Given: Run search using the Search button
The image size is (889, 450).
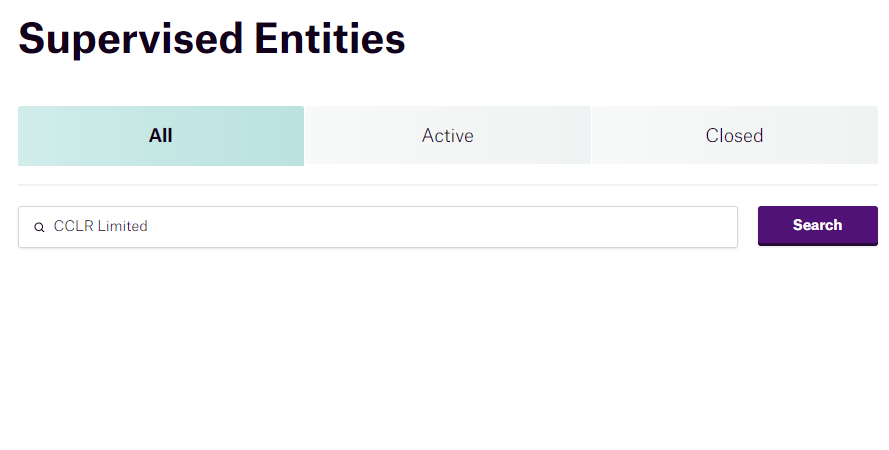Looking at the screenshot, I should [818, 226].
